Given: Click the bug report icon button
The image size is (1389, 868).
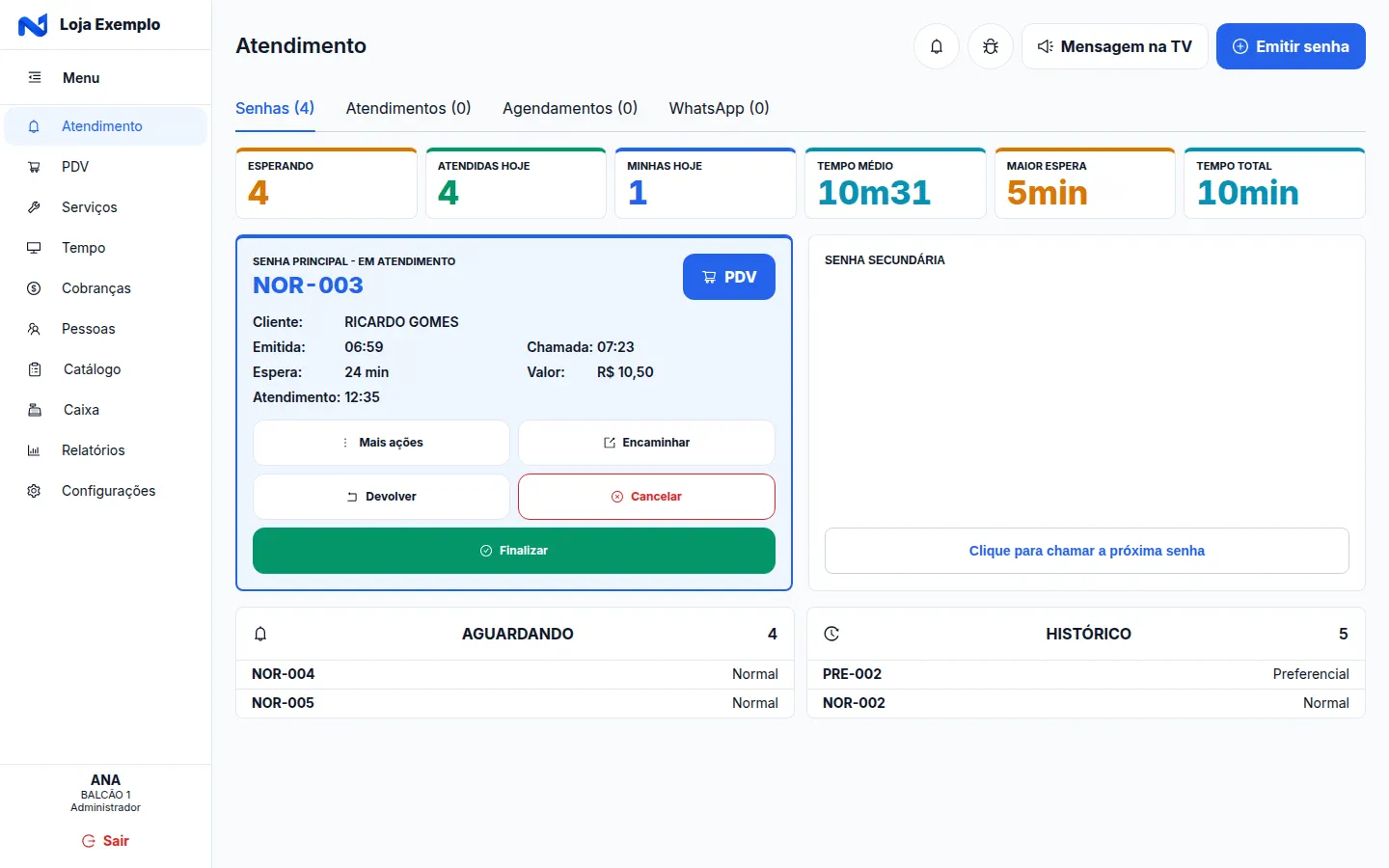Looking at the screenshot, I should tap(990, 46).
